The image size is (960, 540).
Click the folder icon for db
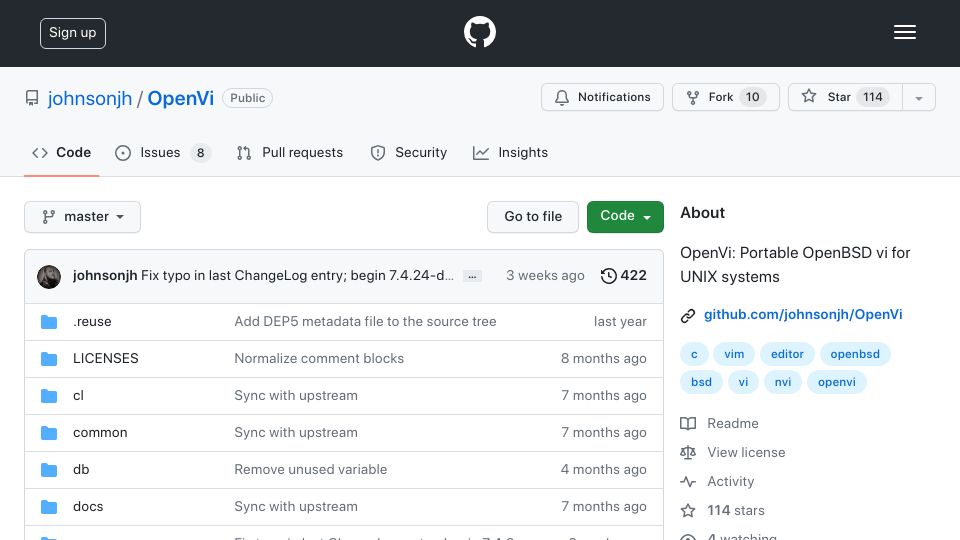(x=49, y=470)
